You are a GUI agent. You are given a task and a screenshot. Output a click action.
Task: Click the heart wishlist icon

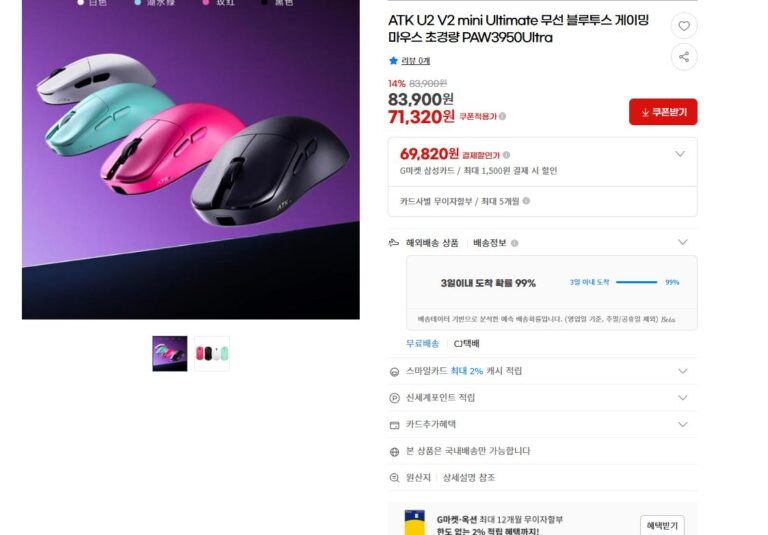click(x=684, y=26)
